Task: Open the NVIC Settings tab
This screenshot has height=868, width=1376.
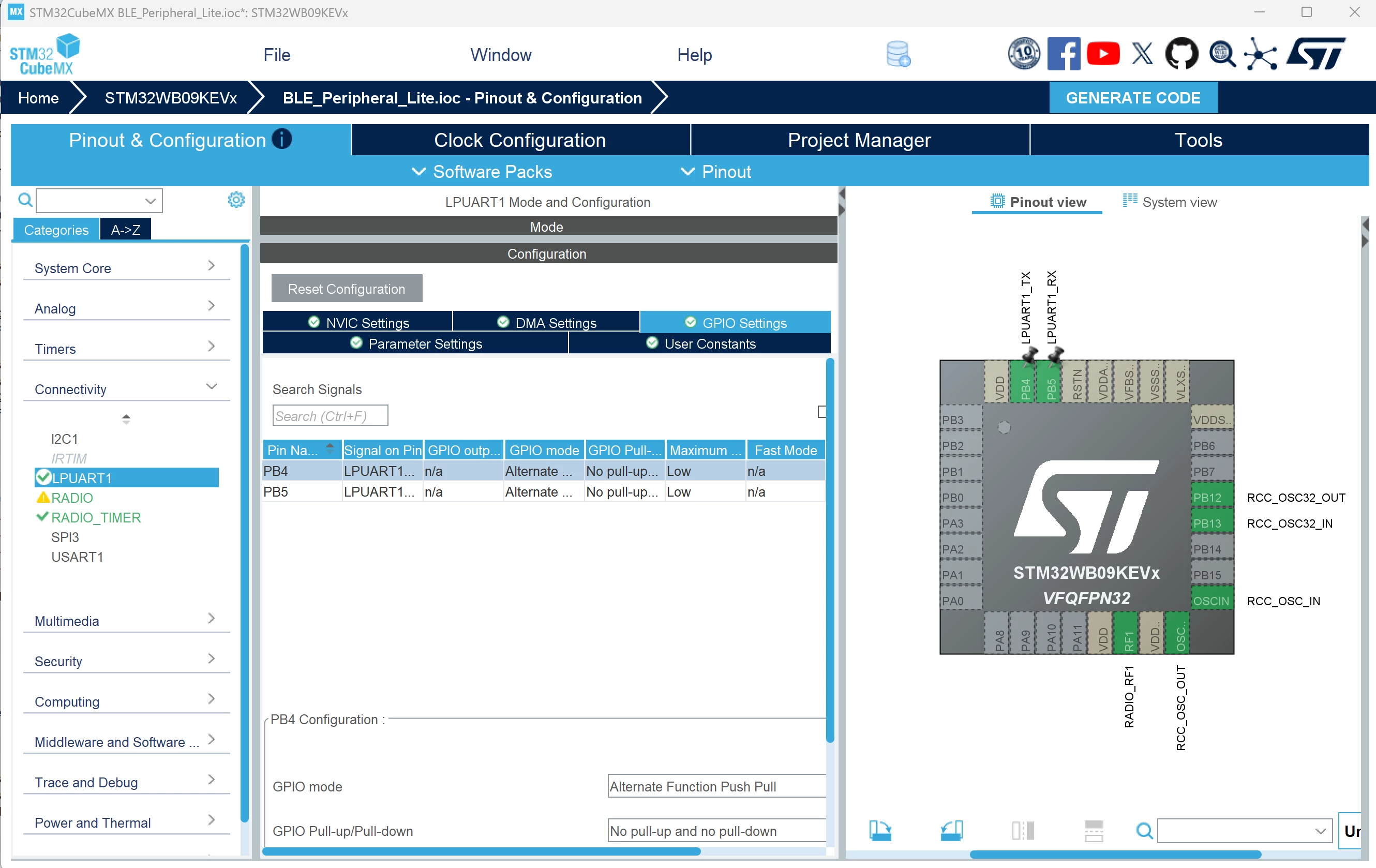Action: (x=358, y=322)
